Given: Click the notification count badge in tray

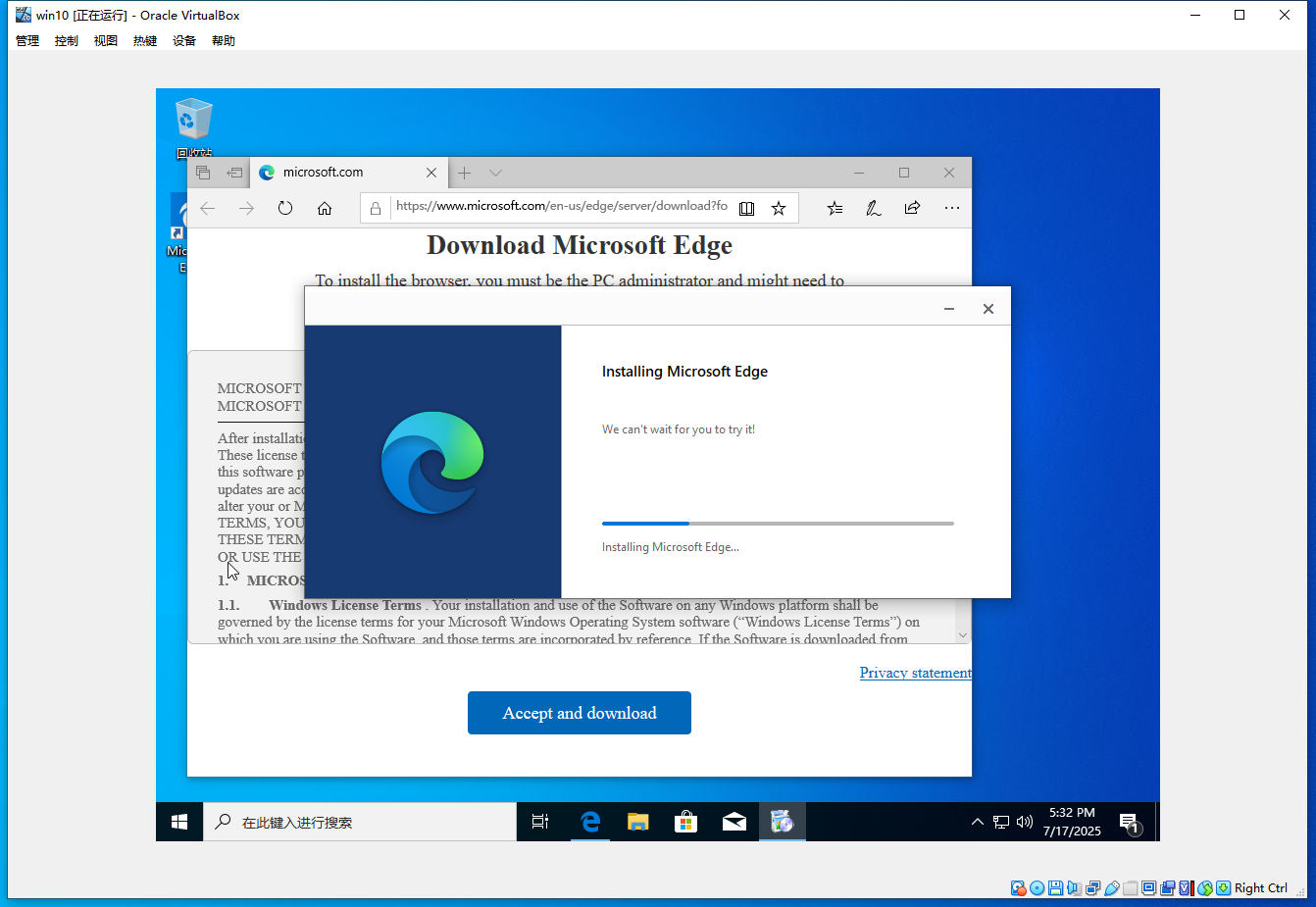Looking at the screenshot, I should point(1133,829).
